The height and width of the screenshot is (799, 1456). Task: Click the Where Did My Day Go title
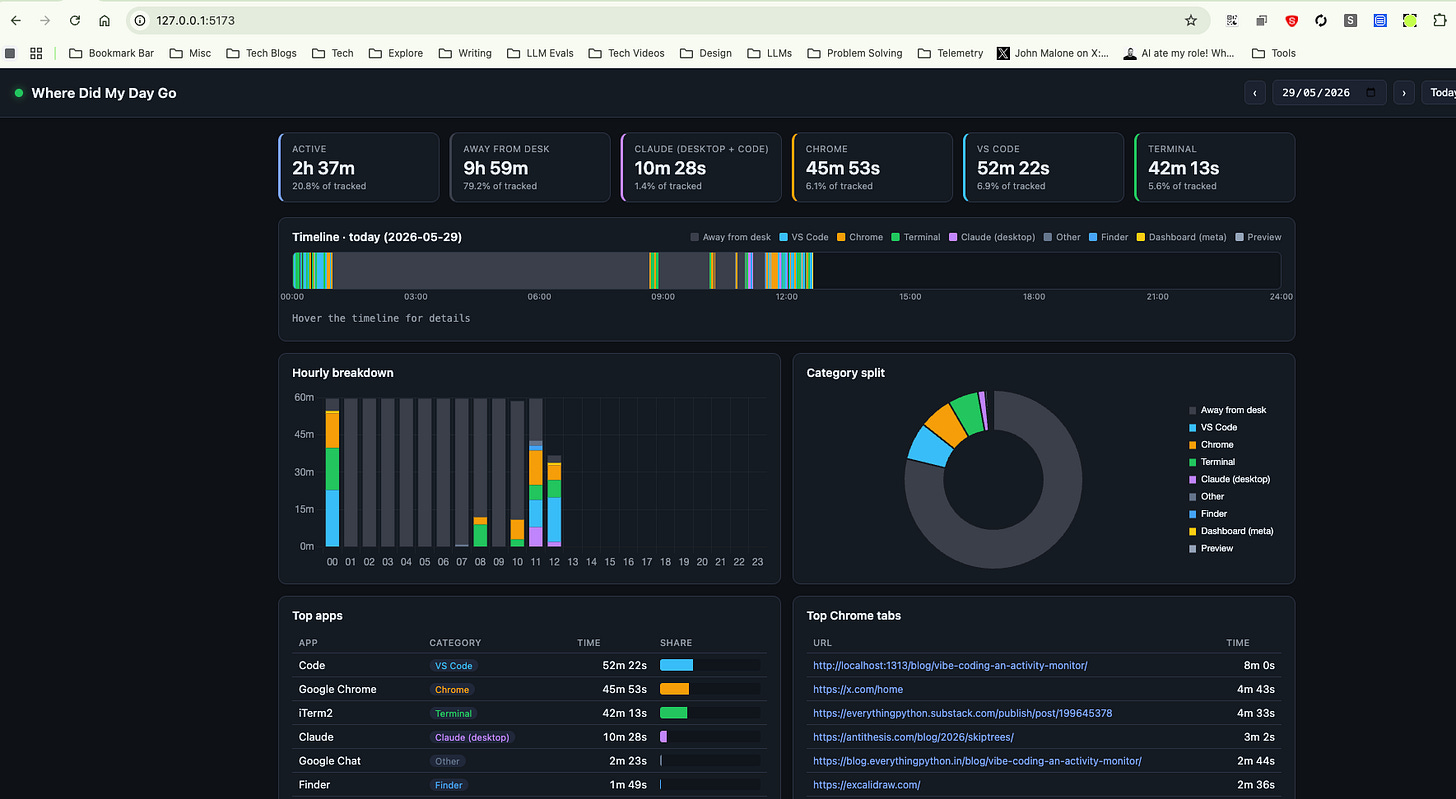point(104,93)
